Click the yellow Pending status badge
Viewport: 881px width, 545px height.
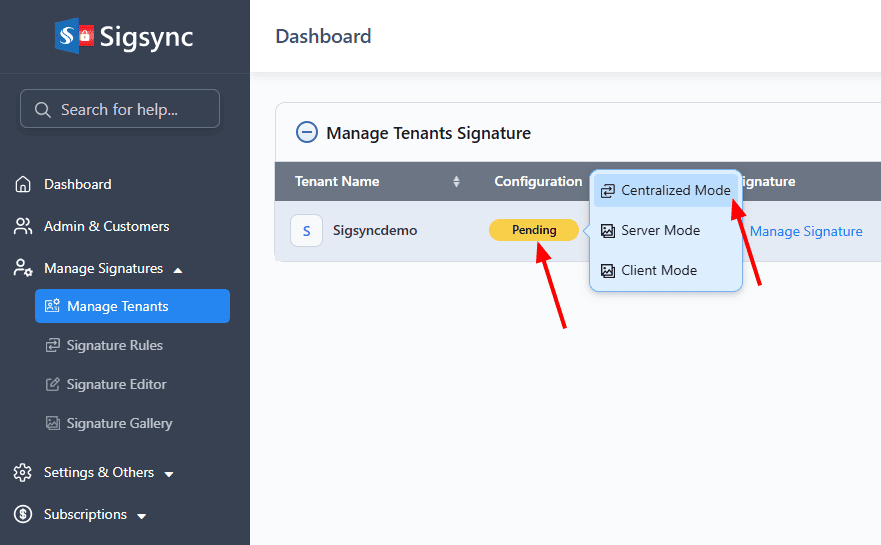(534, 230)
